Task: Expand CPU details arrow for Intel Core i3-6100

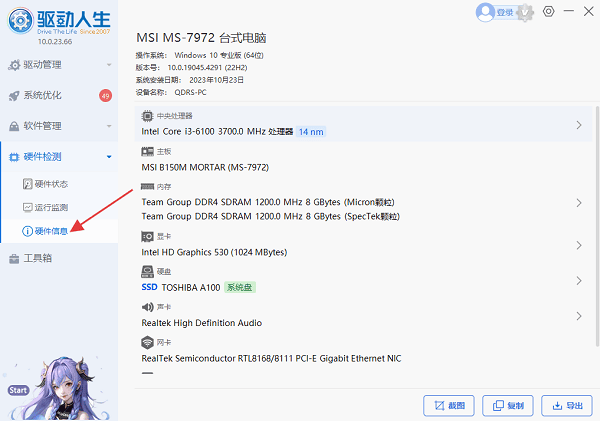Action: (x=579, y=125)
